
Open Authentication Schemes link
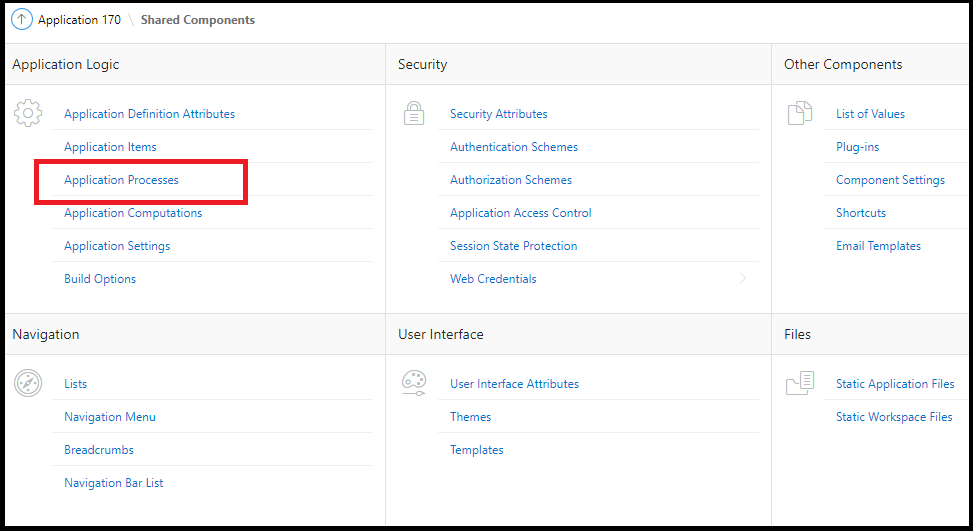click(514, 147)
